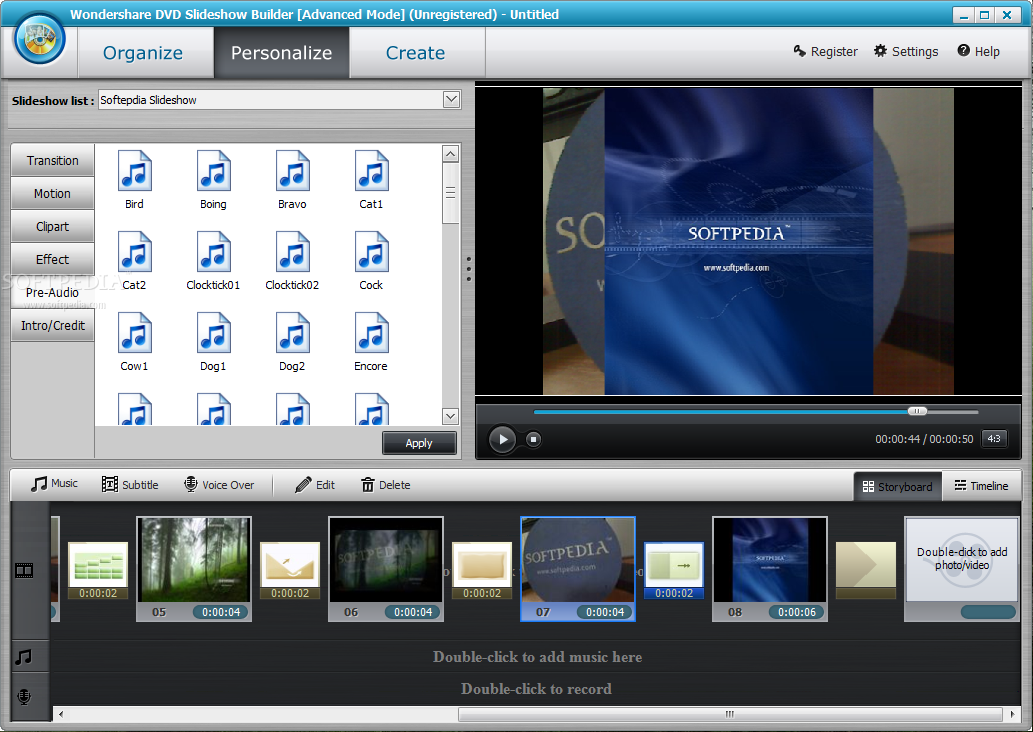Image resolution: width=1033 pixels, height=732 pixels.
Task: Switch to Storyboard view
Action: tap(897, 486)
